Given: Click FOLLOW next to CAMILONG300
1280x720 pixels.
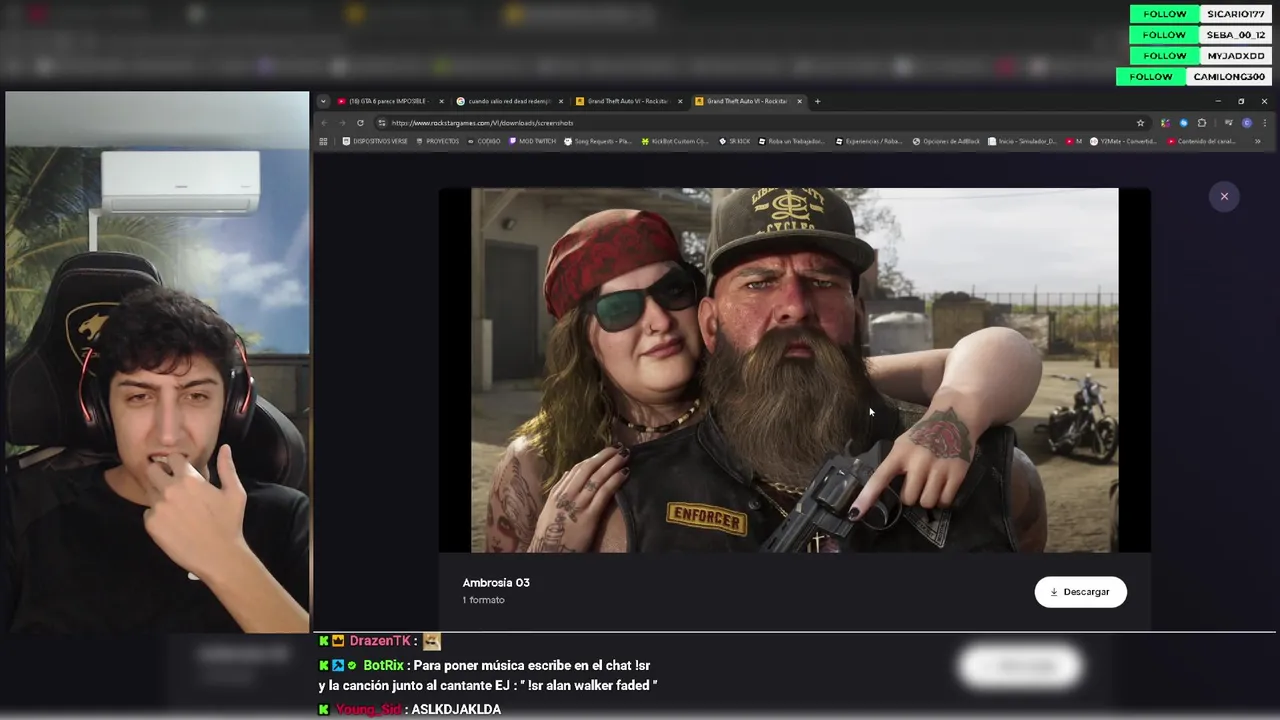Looking at the screenshot, I should (1151, 77).
